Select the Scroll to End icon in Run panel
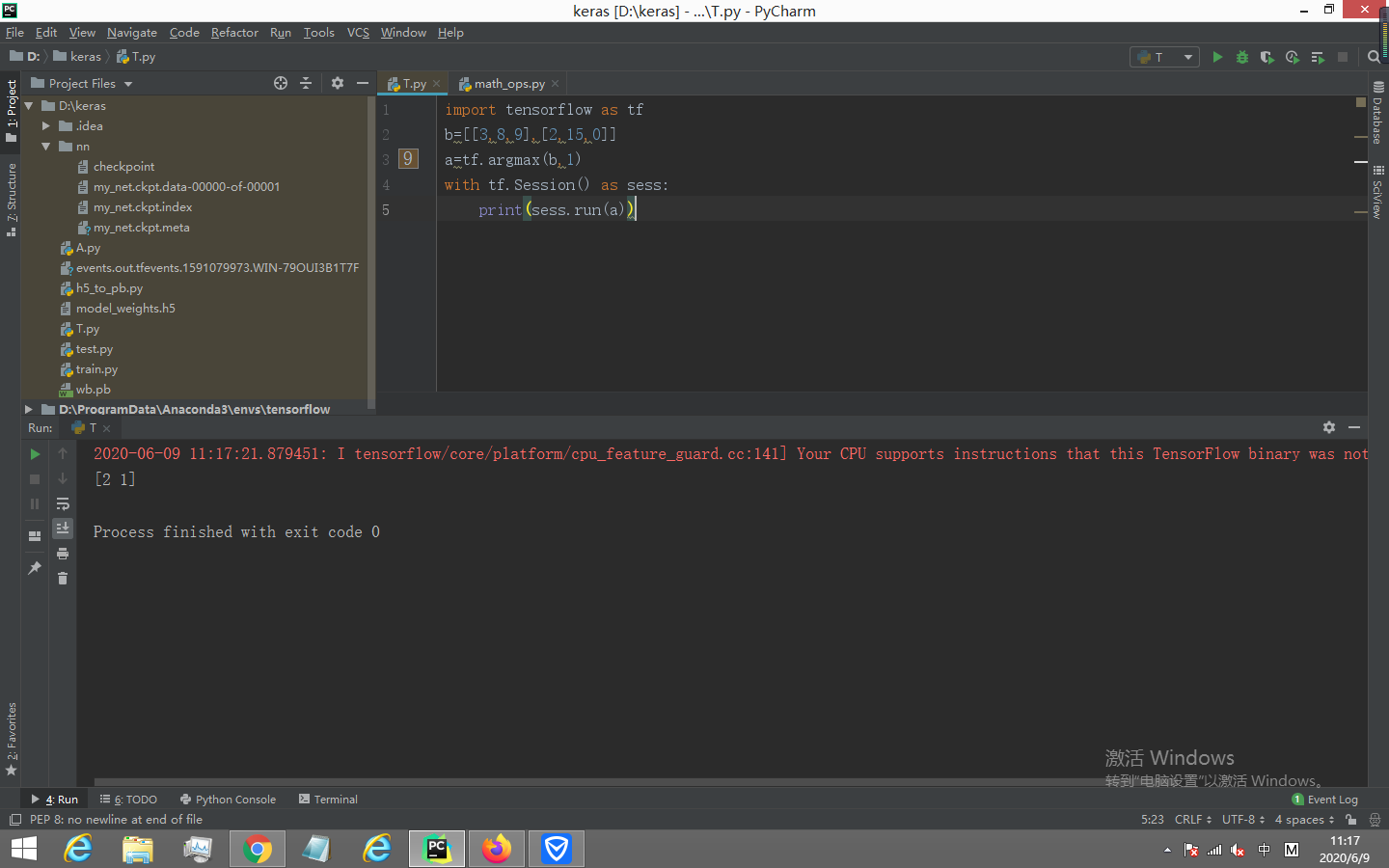The height and width of the screenshot is (868, 1389). [63, 529]
